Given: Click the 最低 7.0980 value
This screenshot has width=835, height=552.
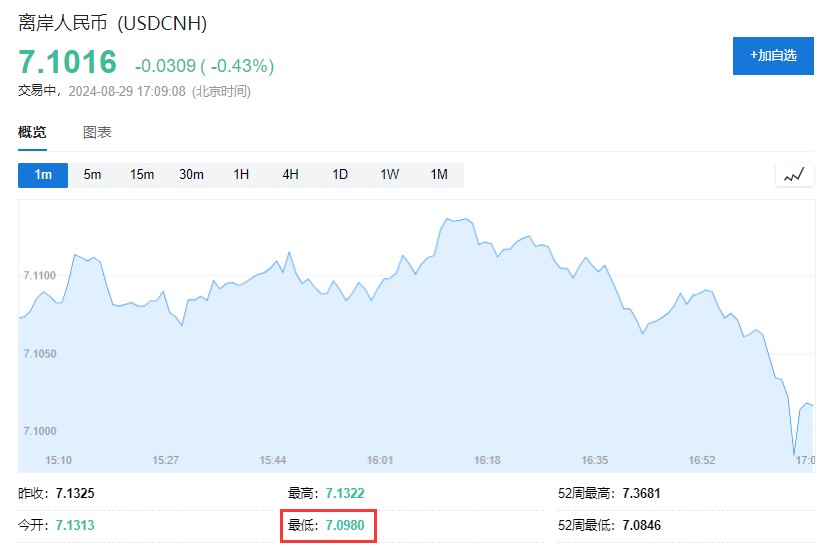Looking at the screenshot, I should (x=345, y=525).
